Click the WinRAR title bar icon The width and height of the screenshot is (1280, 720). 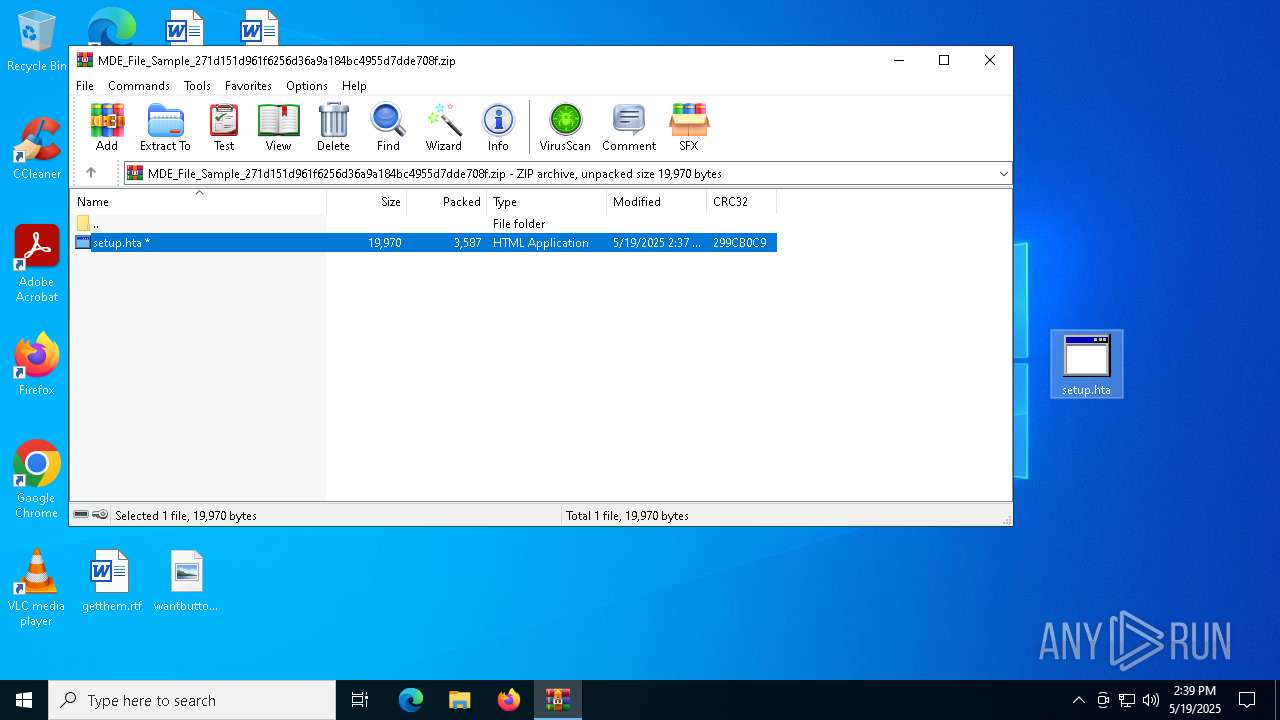tap(85, 60)
